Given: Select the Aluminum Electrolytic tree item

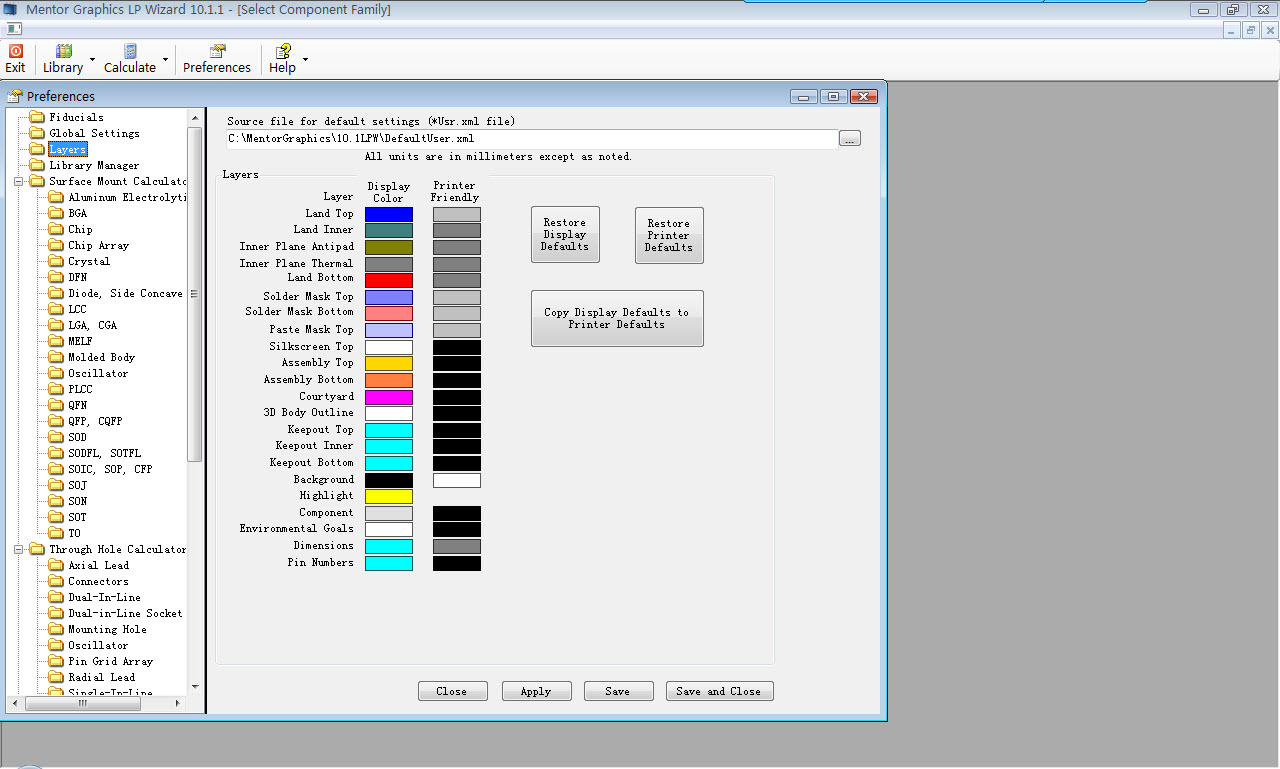Looking at the screenshot, I should [x=127, y=197].
